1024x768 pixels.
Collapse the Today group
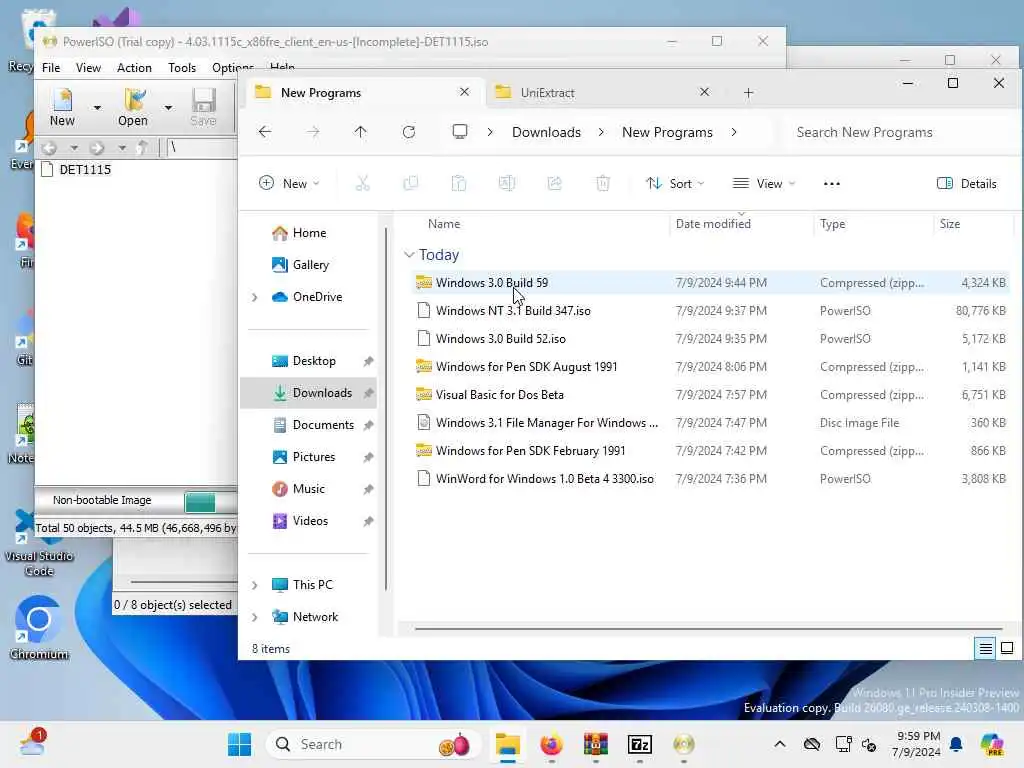(409, 255)
